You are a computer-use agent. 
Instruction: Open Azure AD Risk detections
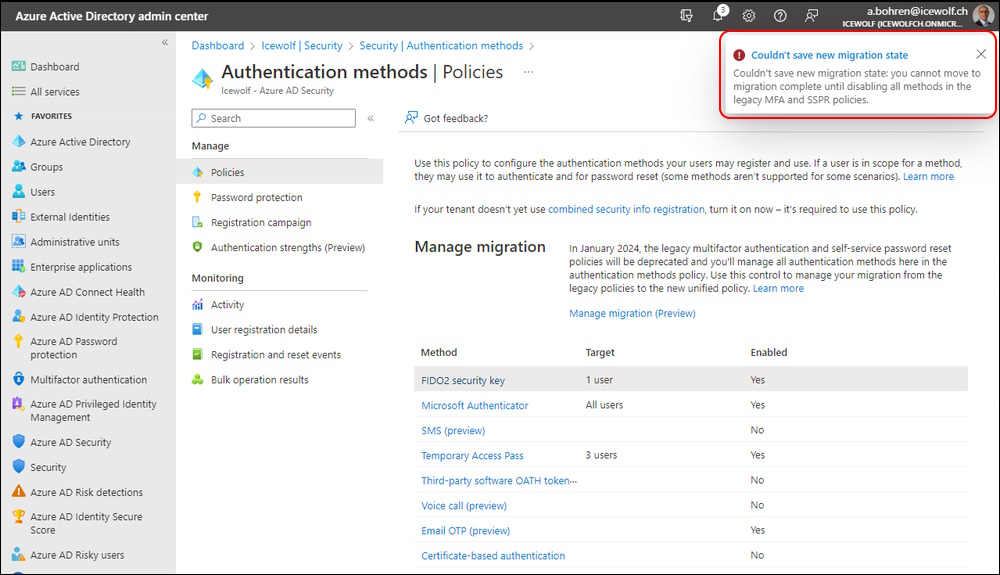tap(87, 492)
